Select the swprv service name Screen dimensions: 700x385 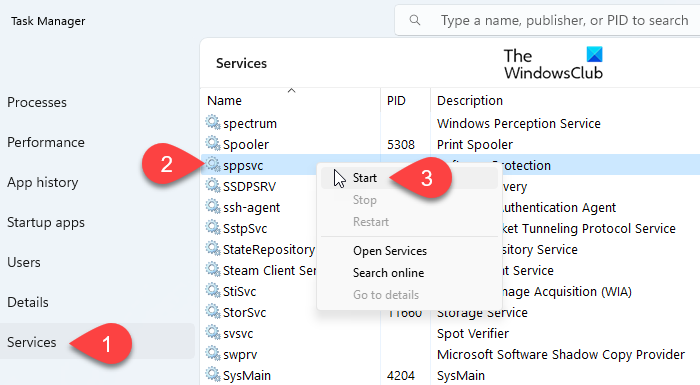click(240, 355)
